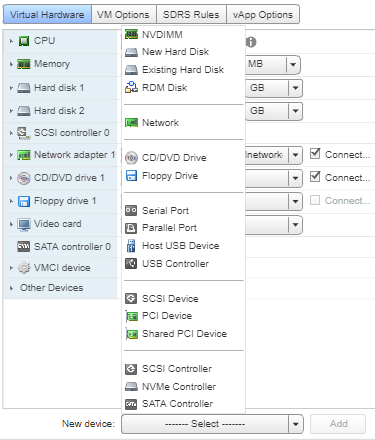This screenshot has width=375, height=440.
Task: Choose NVMe Controller from the device list
Action: pyautogui.click(x=179, y=386)
